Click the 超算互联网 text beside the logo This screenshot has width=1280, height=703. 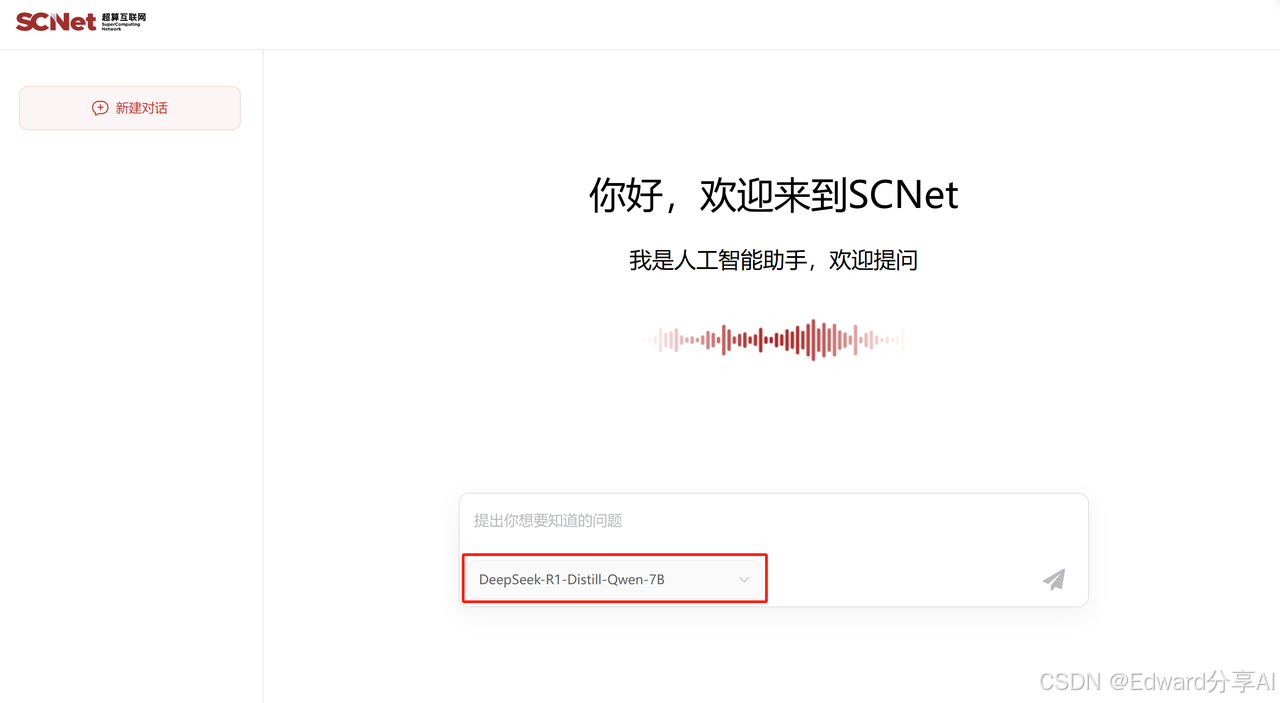click(122, 18)
